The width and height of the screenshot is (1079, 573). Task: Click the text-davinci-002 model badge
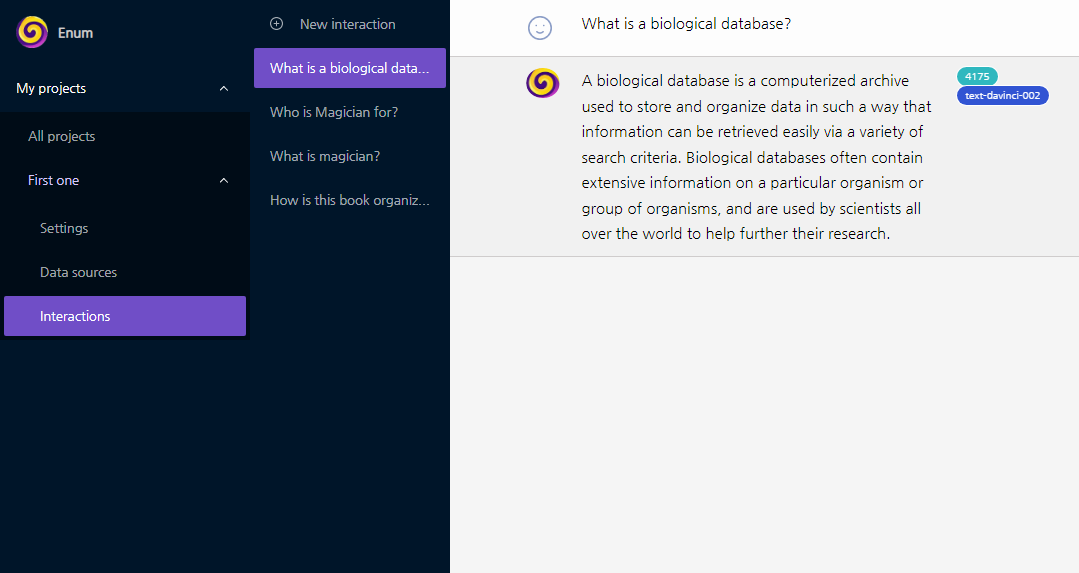coord(1002,96)
